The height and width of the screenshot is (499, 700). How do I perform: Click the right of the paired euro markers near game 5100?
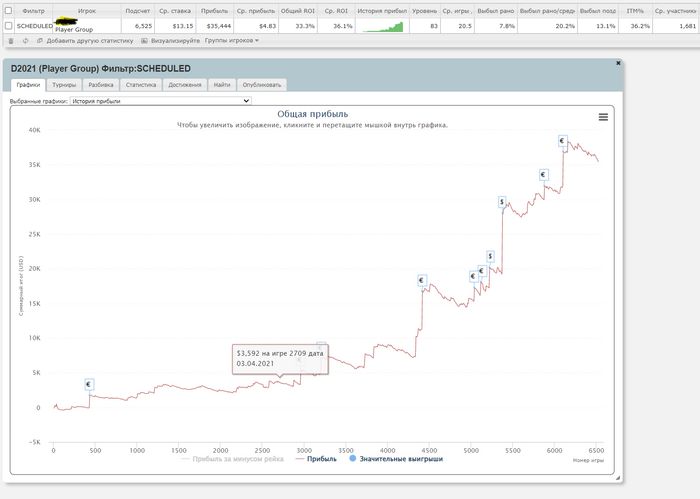[482, 271]
